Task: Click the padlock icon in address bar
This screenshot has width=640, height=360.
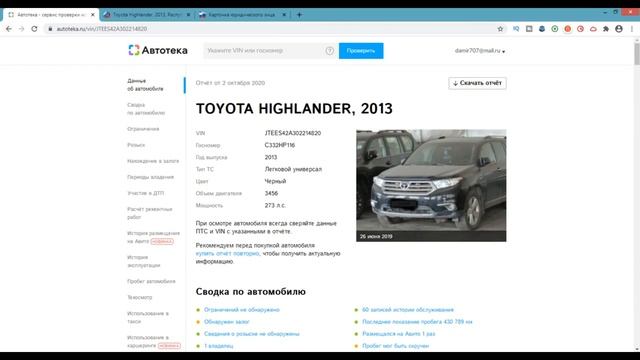Action: [50, 29]
